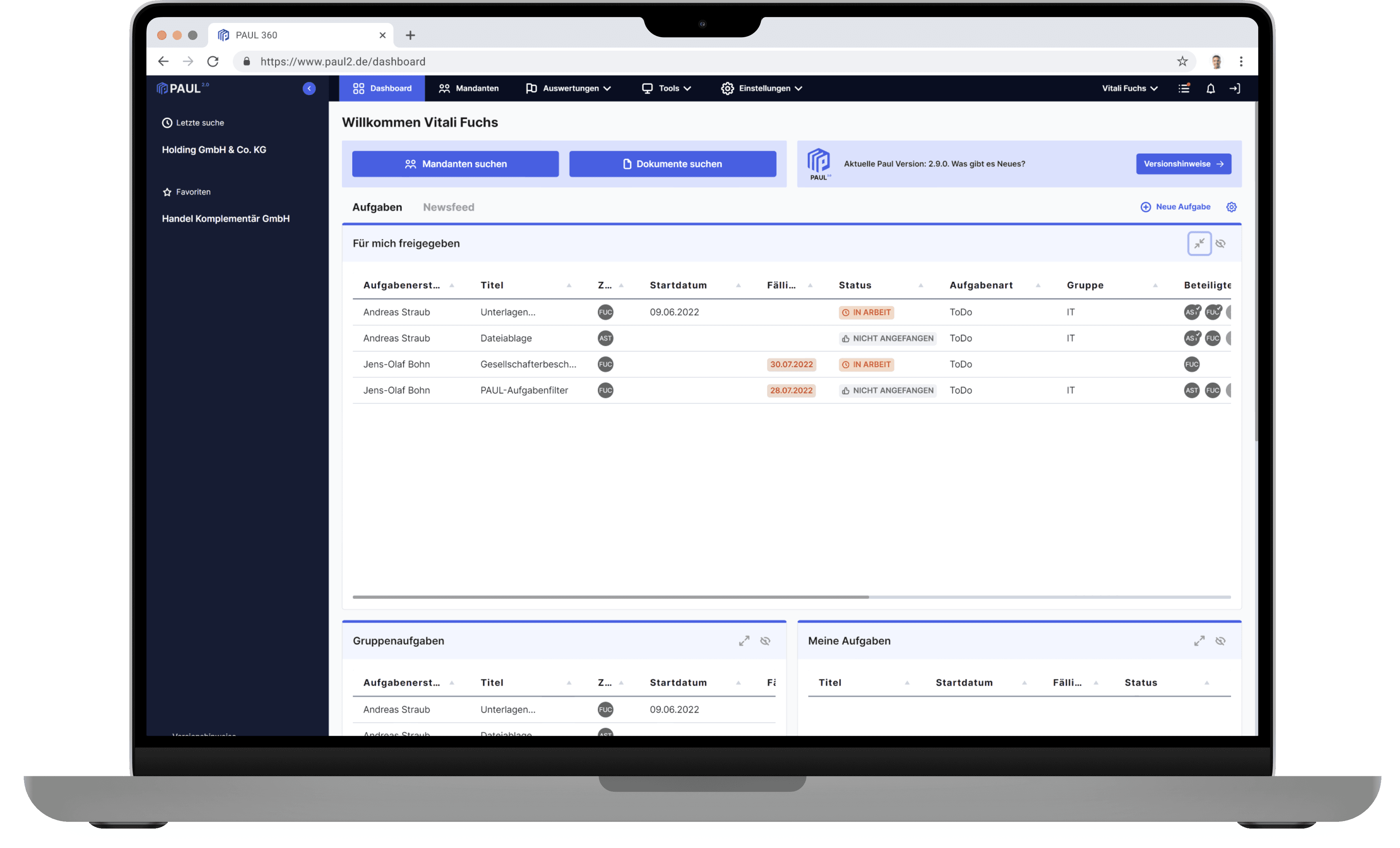
Task: Switch to the Newsfeed tab
Action: [x=448, y=207]
